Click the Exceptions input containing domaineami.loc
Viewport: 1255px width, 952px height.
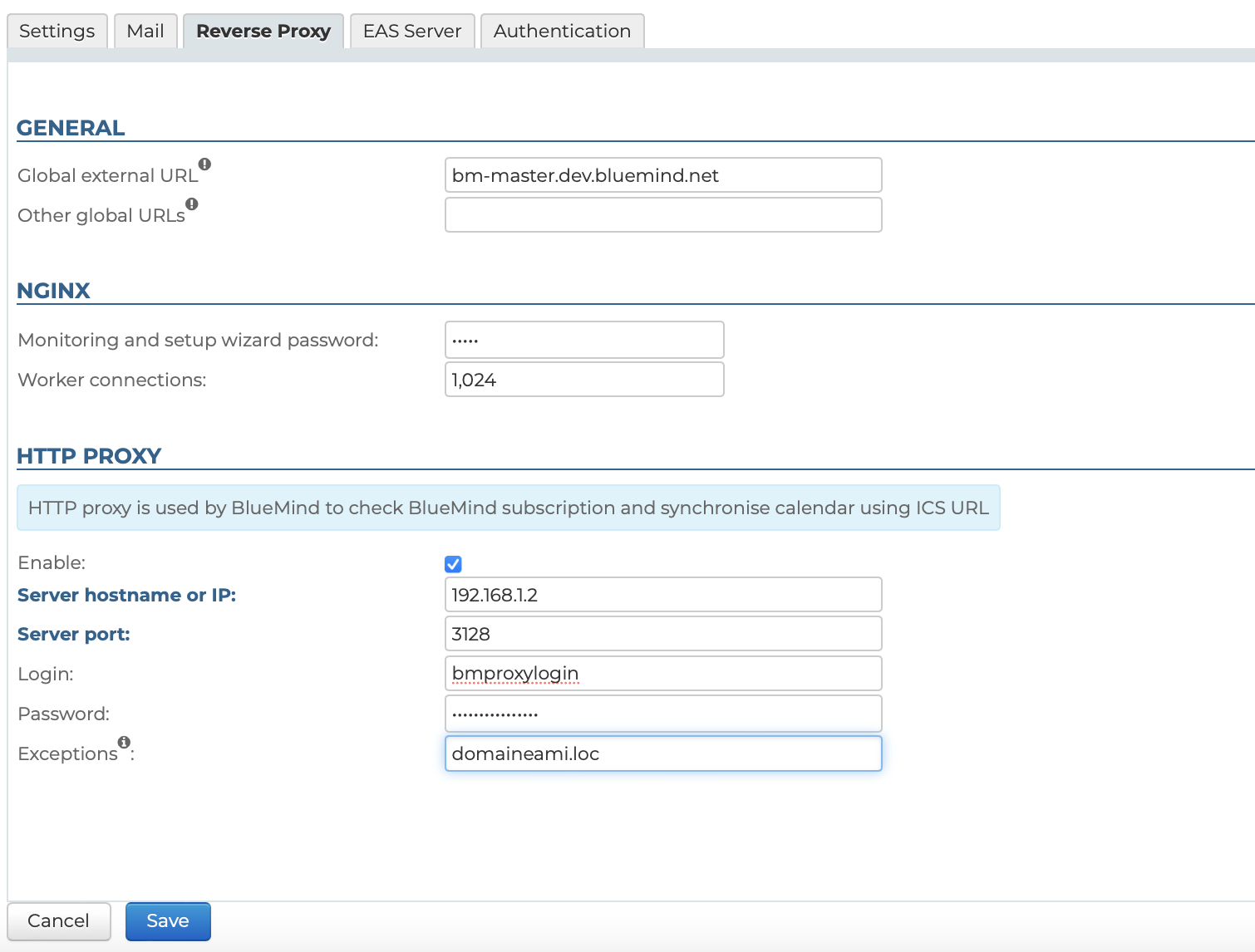tap(662, 753)
